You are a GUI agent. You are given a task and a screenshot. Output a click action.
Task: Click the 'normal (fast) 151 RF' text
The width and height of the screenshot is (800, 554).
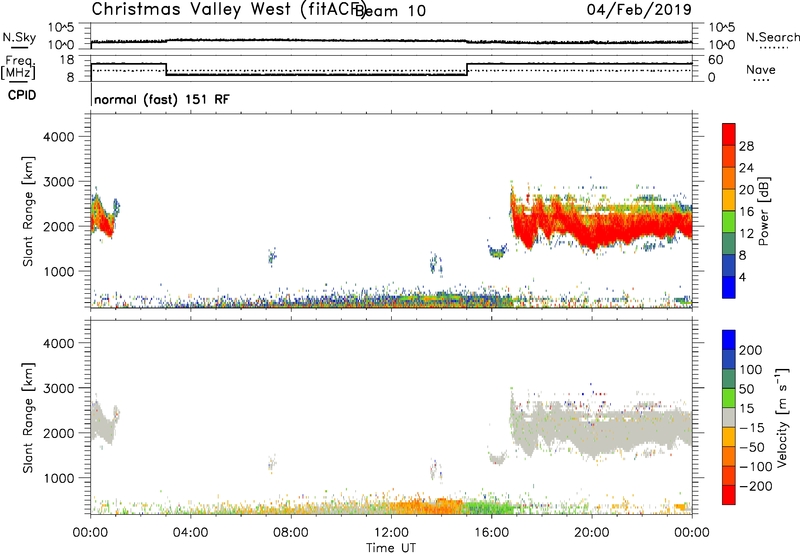coord(162,99)
